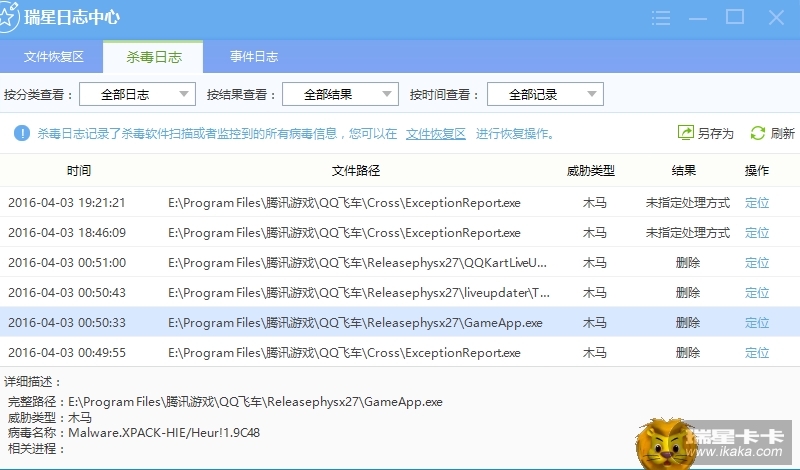Select the Releasephysx27\GameApp.exe path in list
Image resolution: width=800 pixels, height=470 pixels.
coord(355,323)
